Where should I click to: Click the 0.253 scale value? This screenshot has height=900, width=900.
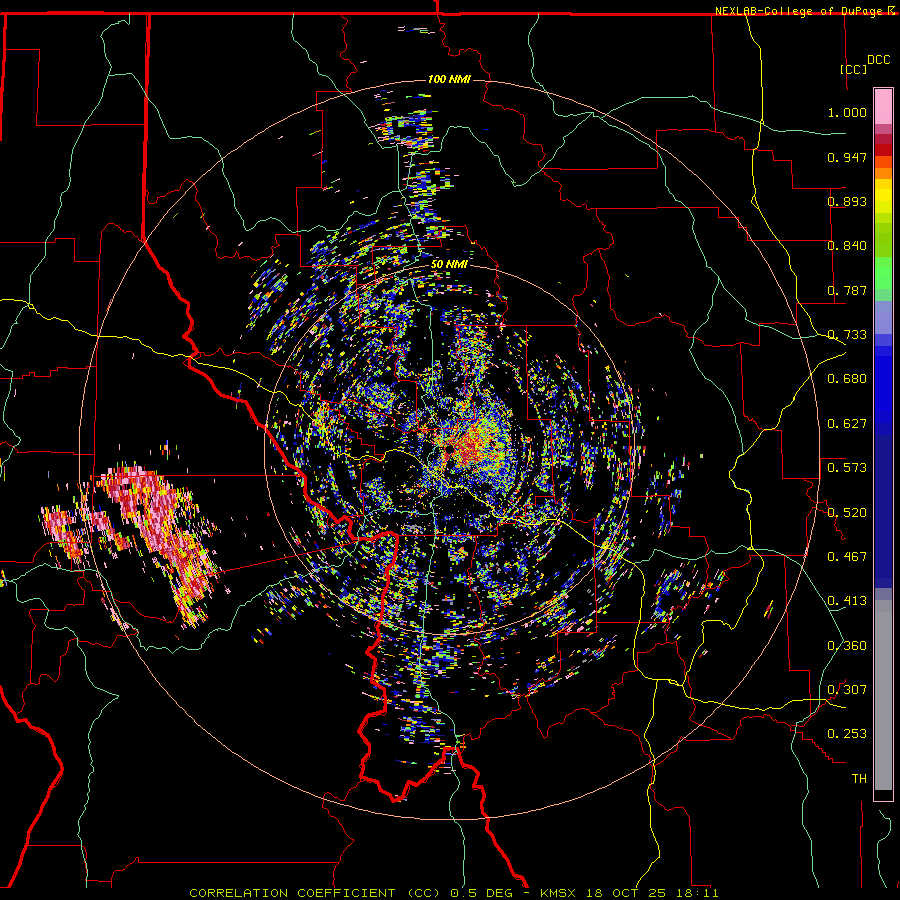tap(847, 734)
